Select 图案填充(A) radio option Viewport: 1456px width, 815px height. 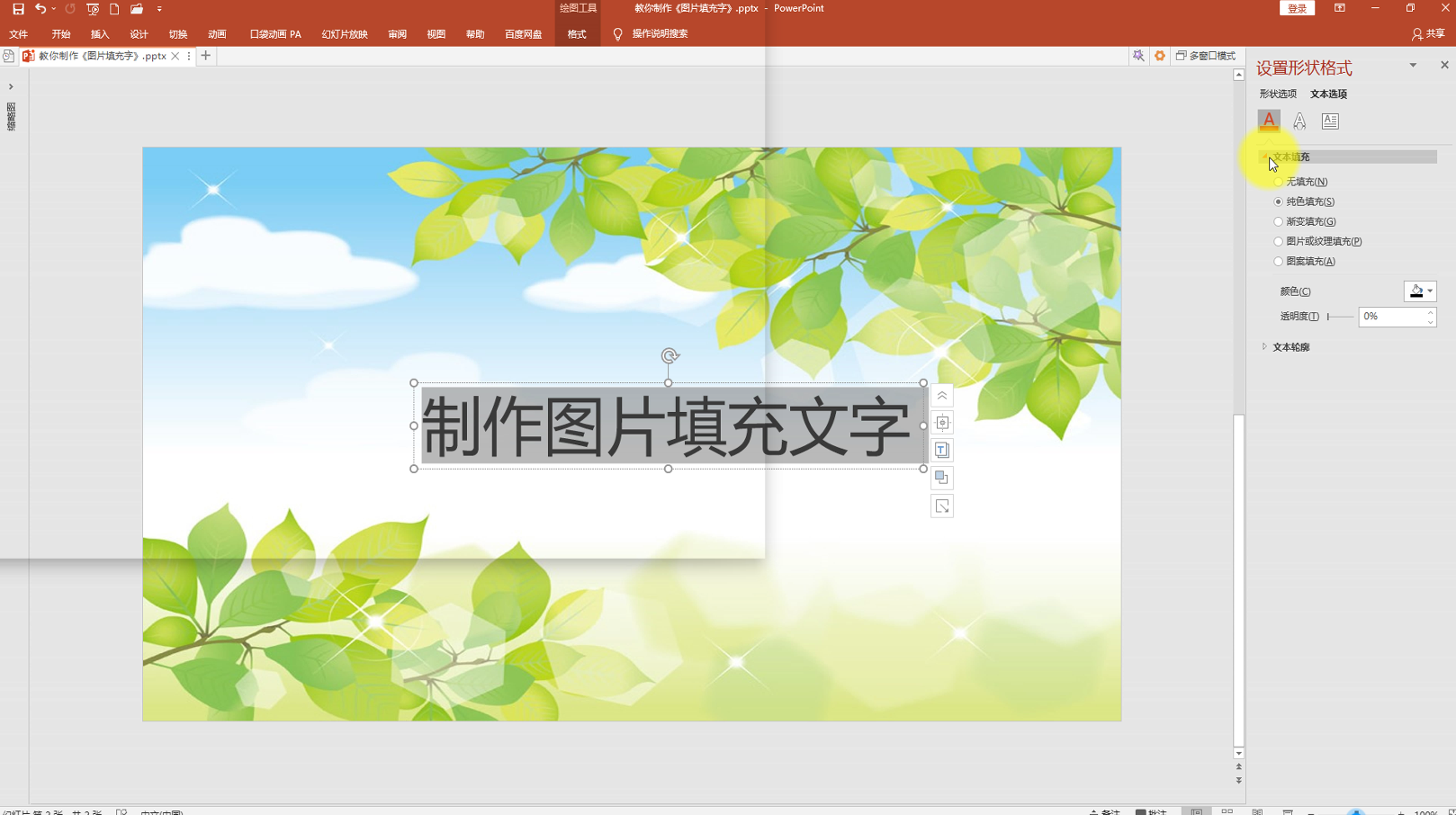(1278, 261)
